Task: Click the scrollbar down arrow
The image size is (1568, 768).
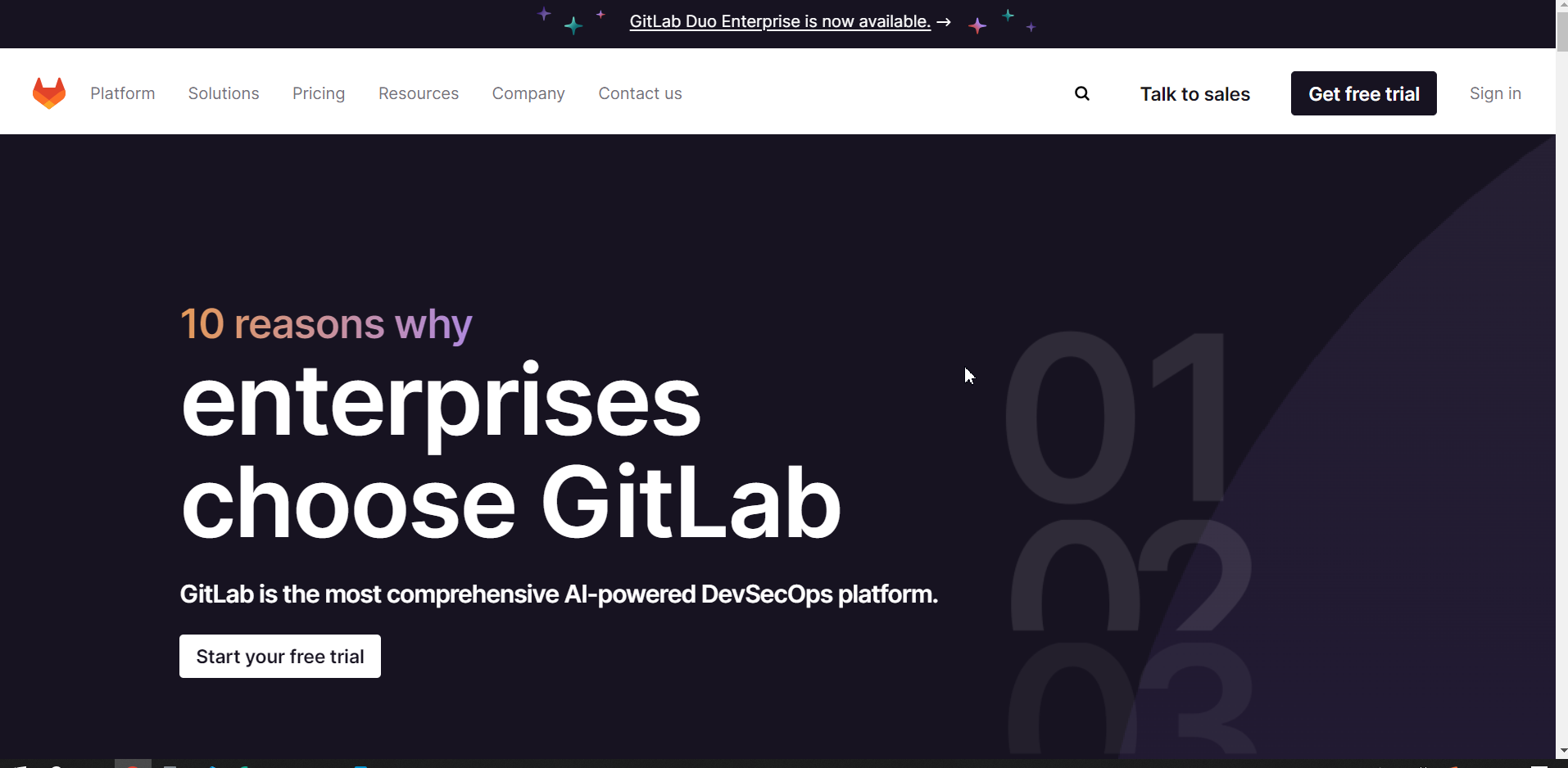Action: [x=1562, y=750]
